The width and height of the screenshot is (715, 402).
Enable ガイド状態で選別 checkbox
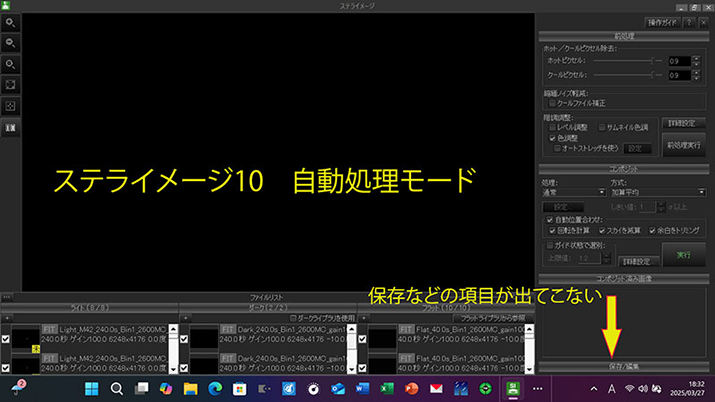coord(550,245)
